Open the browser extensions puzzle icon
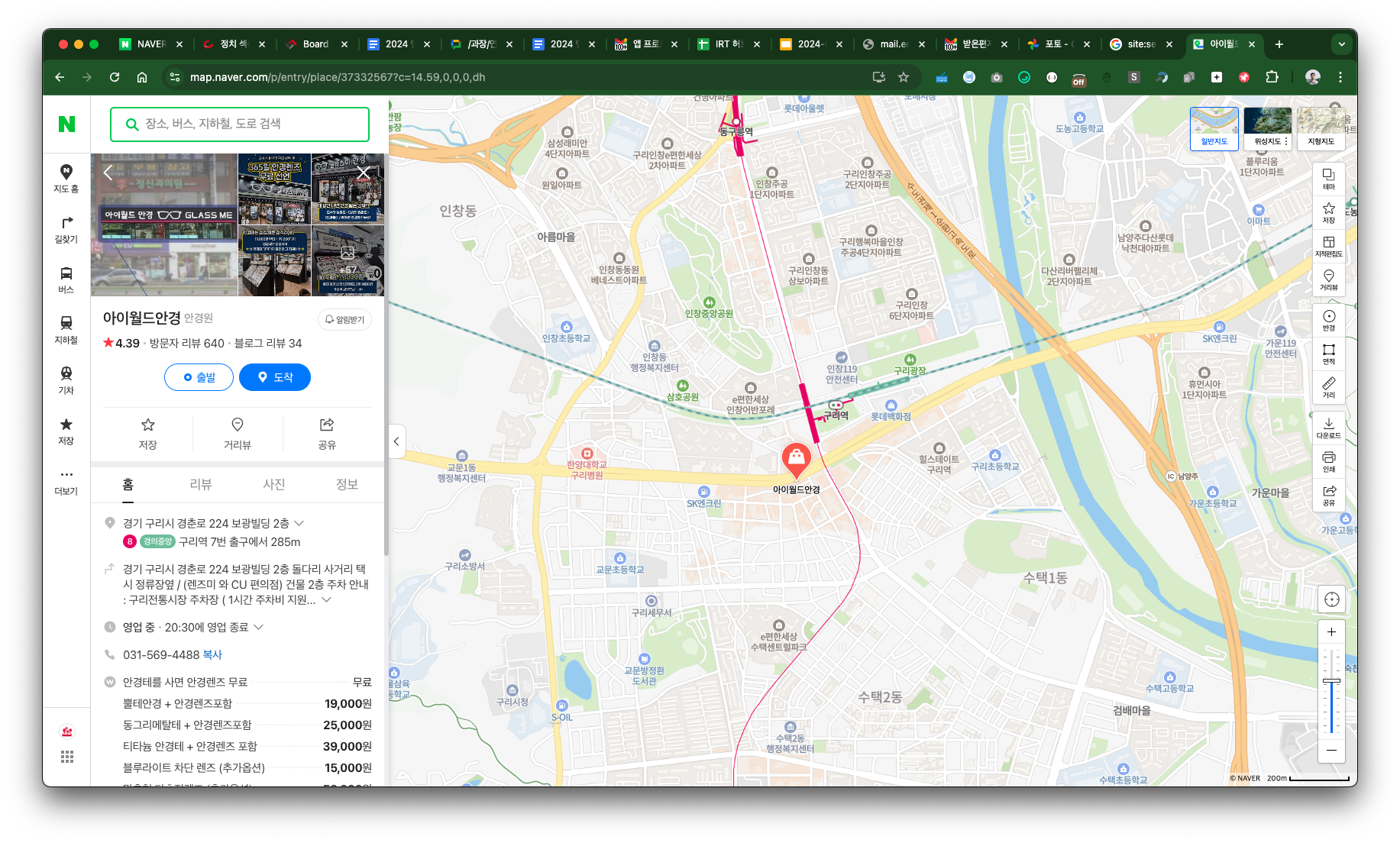This screenshot has height=843, width=1400. click(1272, 77)
